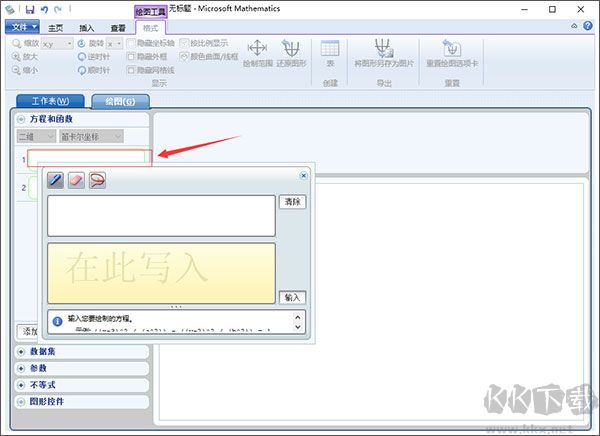Switch to the 查看 ribbon tab
Image resolution: width=600 pixels, height=436 pixels.
[118, 28]
